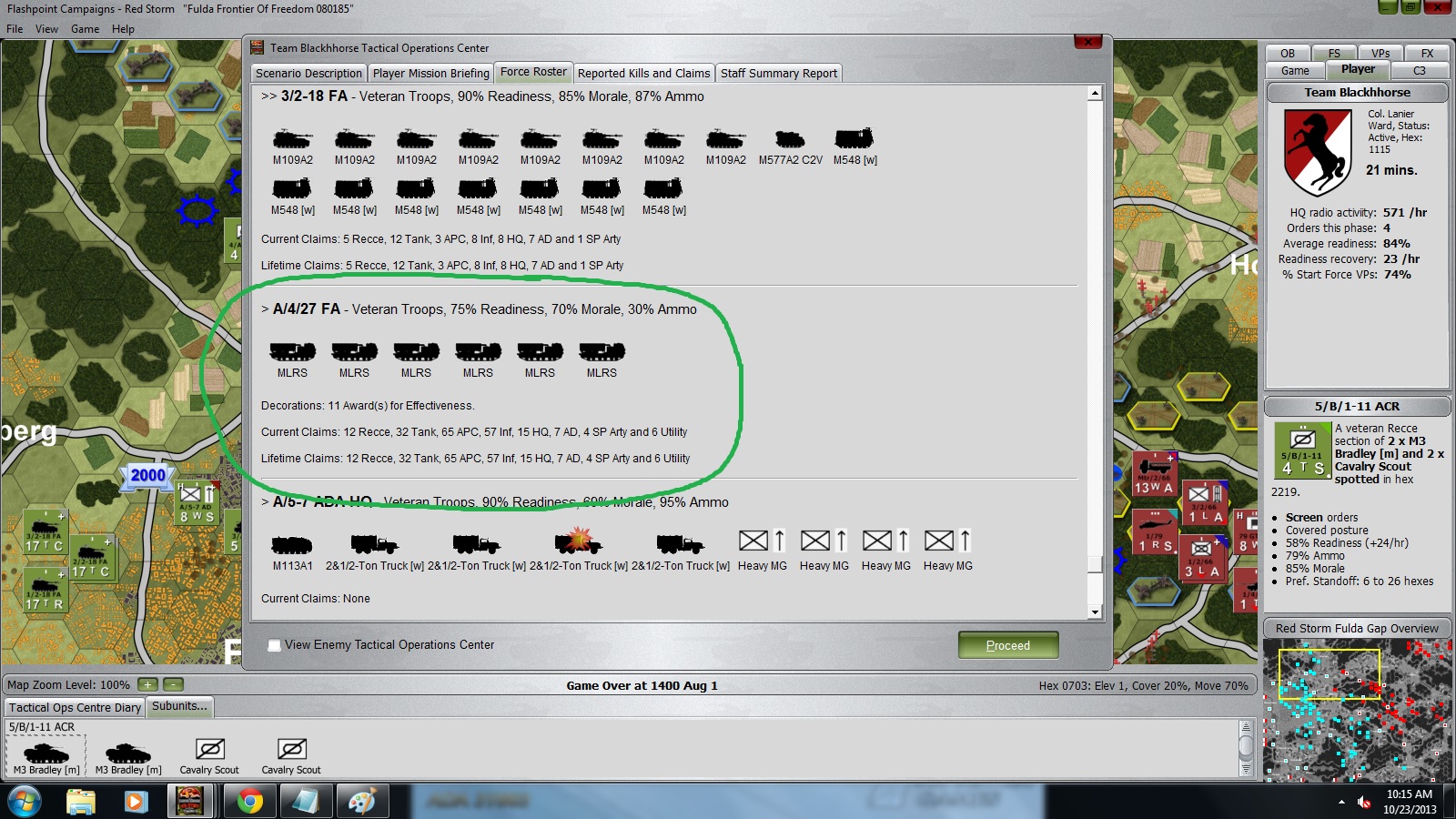The image size is (1456, 819).
Task: Click the Blackhorse regiment crest insignia
Action: [1317, 152]
